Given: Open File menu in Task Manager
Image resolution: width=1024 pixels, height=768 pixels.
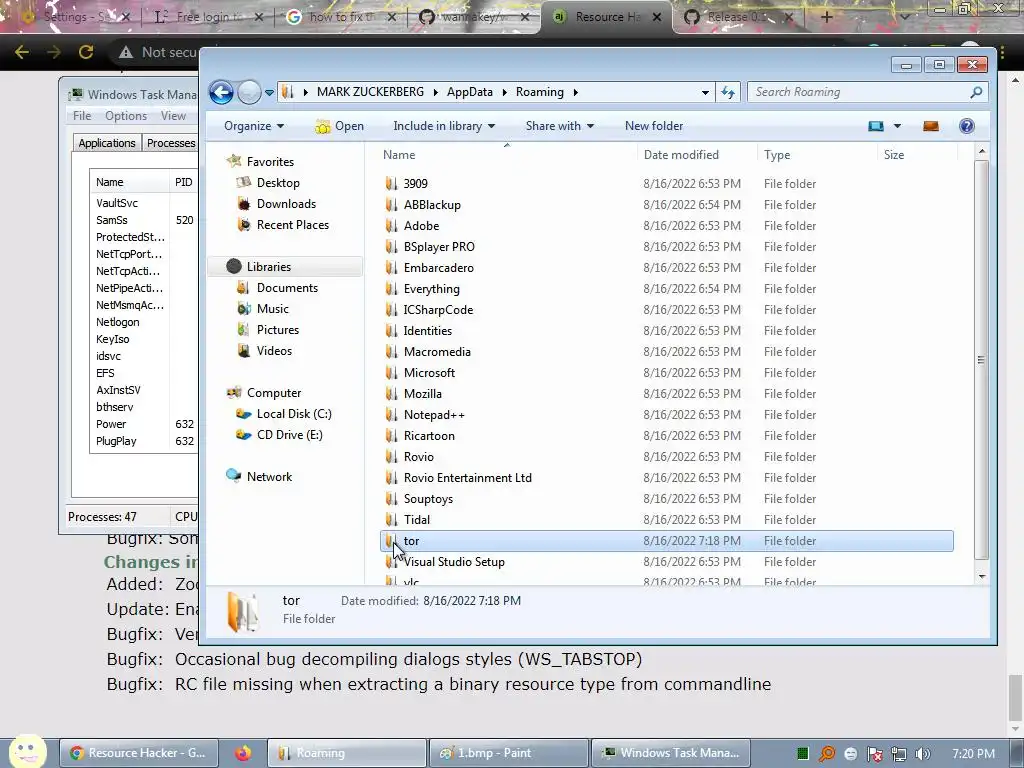Looking at the screenshot, I should click(x=82, y=116).
